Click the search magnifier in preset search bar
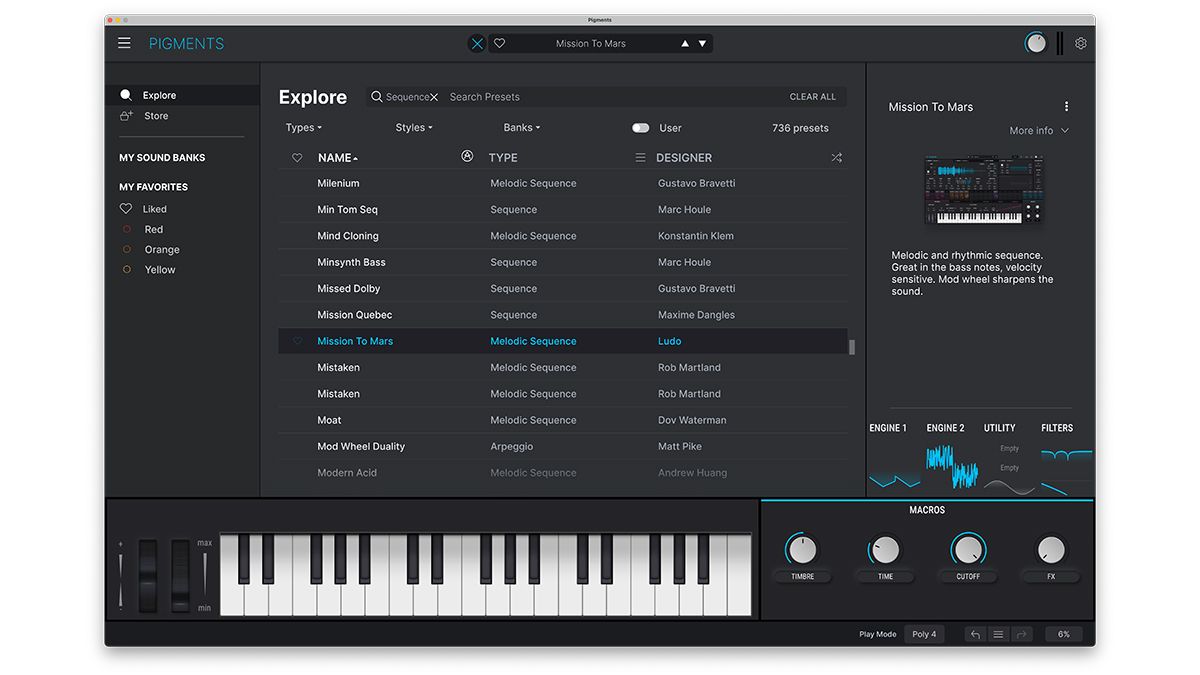The width and height of the screenshot is (1200, 675). tap(377, 97)
